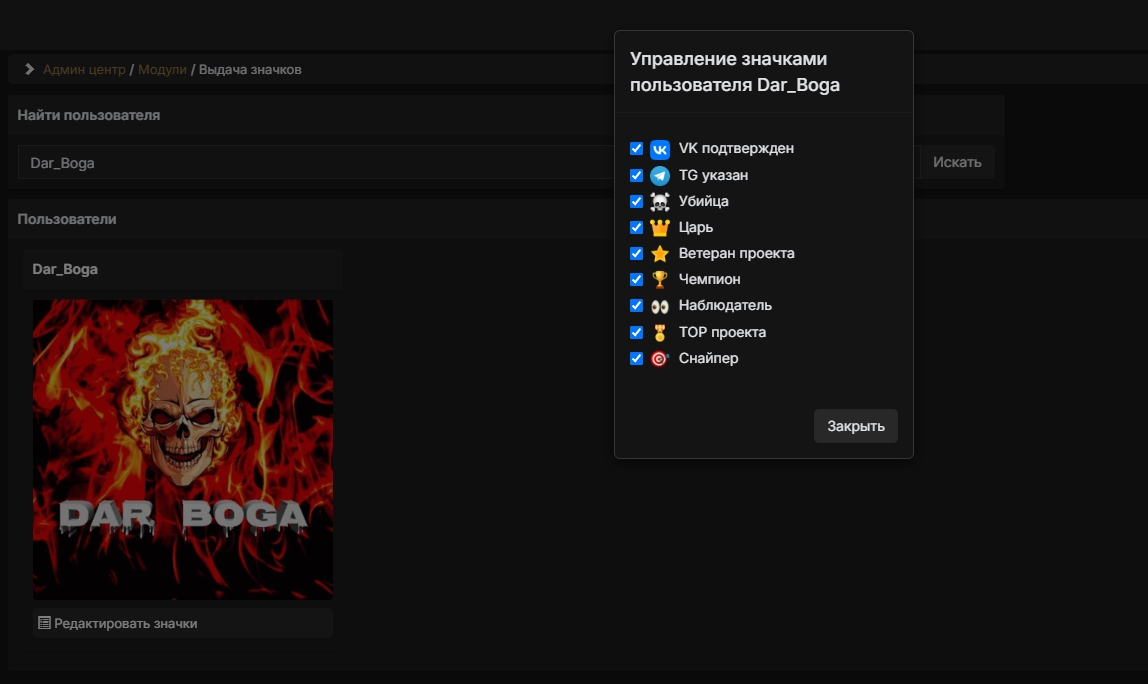Click the VK badge icon
The image size is (1148, 684).
[659, 149]
